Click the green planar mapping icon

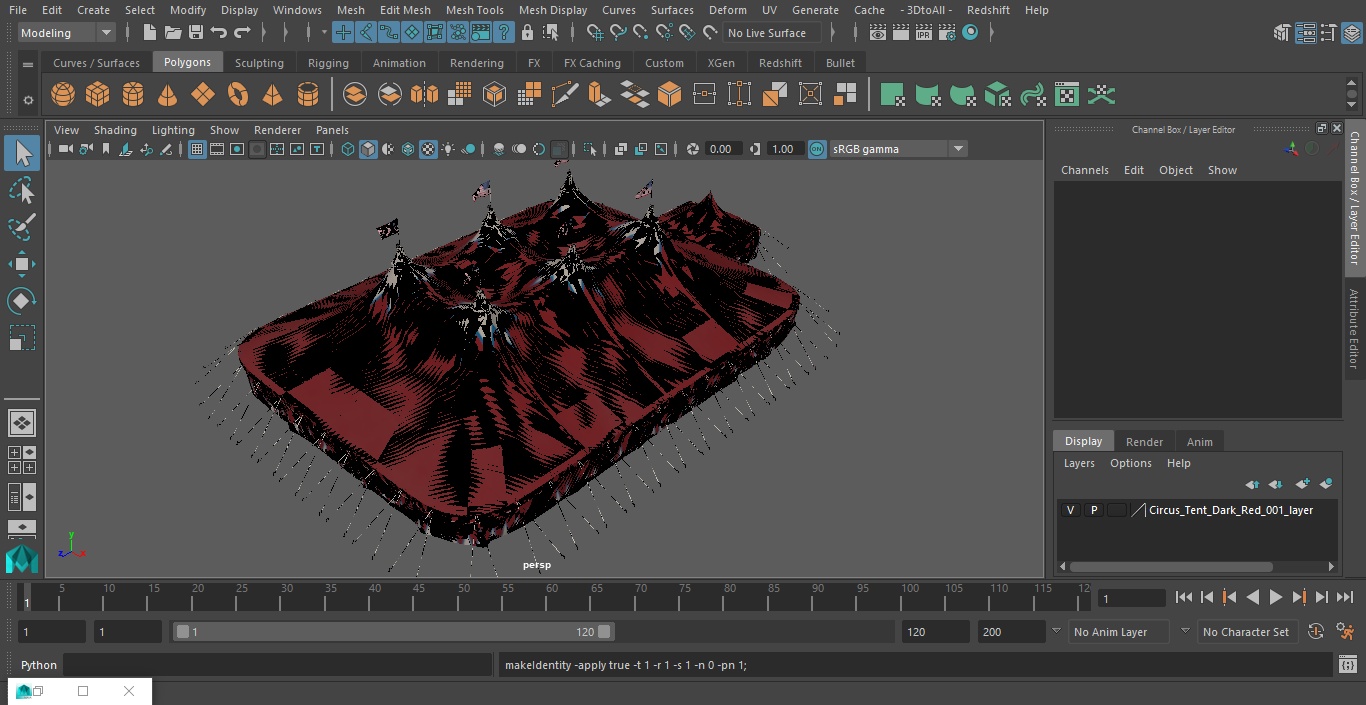(x=892, y=95)
